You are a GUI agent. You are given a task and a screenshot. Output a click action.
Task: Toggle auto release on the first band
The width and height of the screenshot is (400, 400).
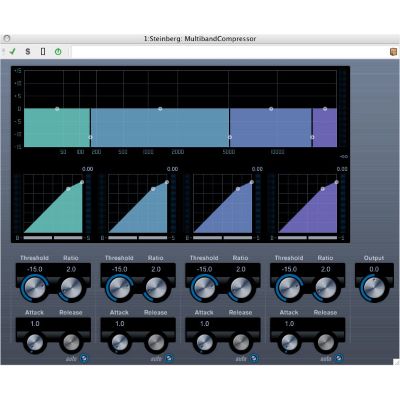tap(84, 359)
